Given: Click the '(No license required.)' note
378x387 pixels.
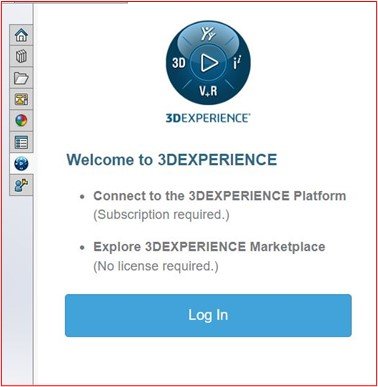Looking at the screenshot, I should coord(156,266).
